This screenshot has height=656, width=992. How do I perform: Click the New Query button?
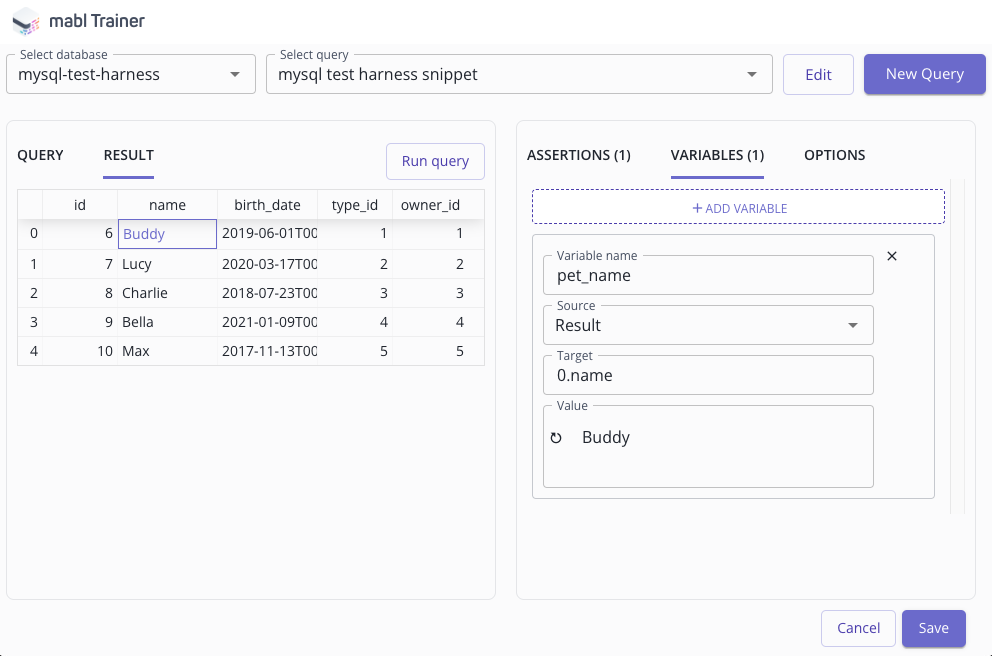coord(924,74)
